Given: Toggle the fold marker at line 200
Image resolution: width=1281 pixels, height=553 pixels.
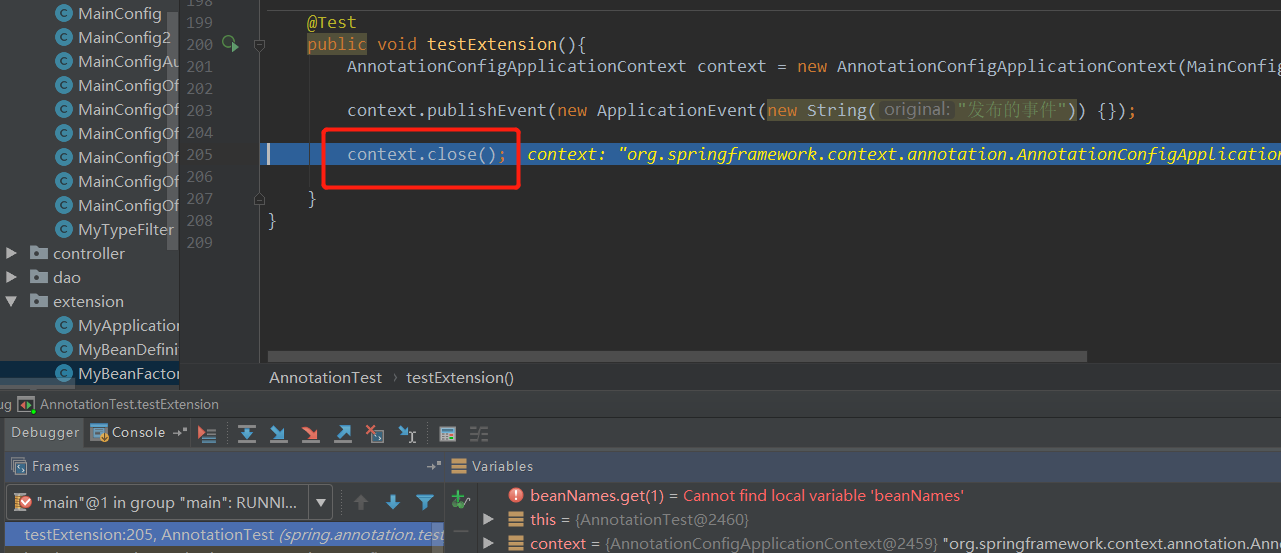Looking at the screenshot, I should click(x=259, y=44).
